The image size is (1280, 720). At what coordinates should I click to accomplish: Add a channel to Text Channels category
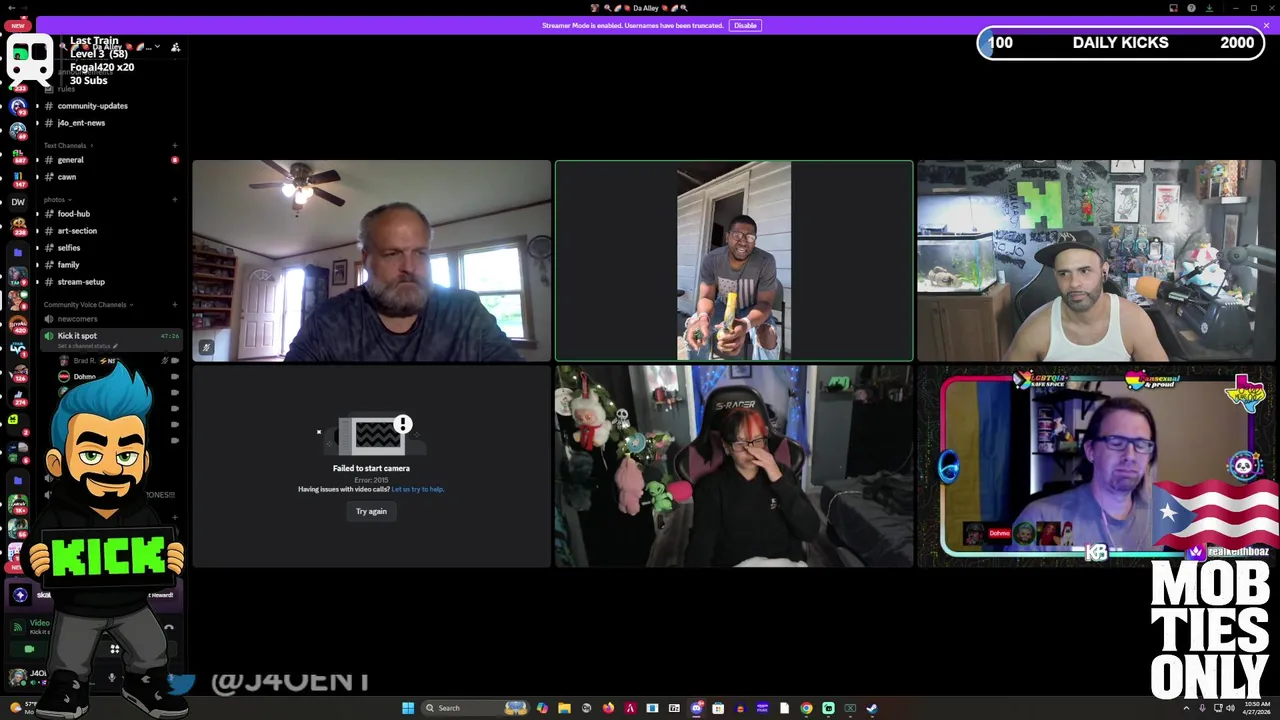point(175,146)
